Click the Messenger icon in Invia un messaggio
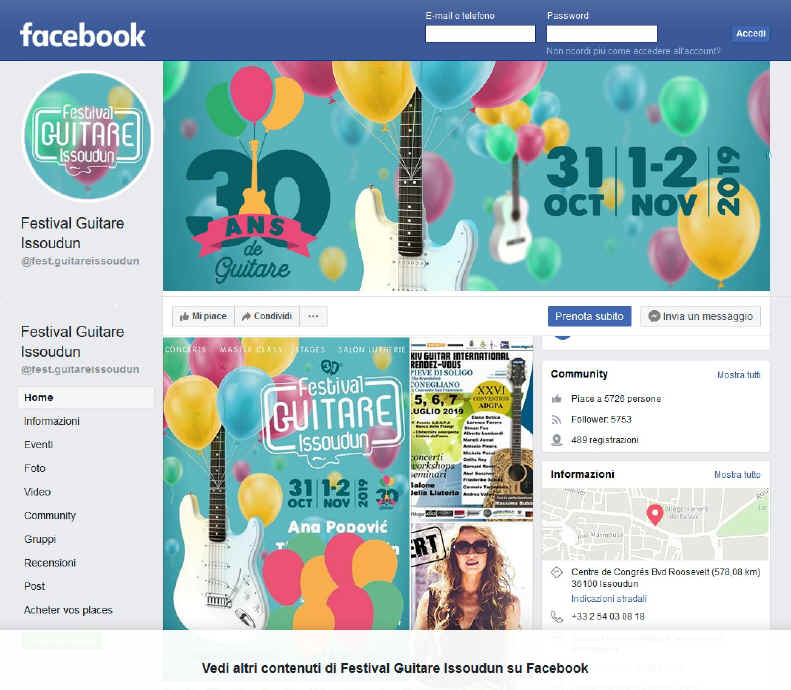Image resolution: width=791 pixels, height=690 pixels. (654, 316)
